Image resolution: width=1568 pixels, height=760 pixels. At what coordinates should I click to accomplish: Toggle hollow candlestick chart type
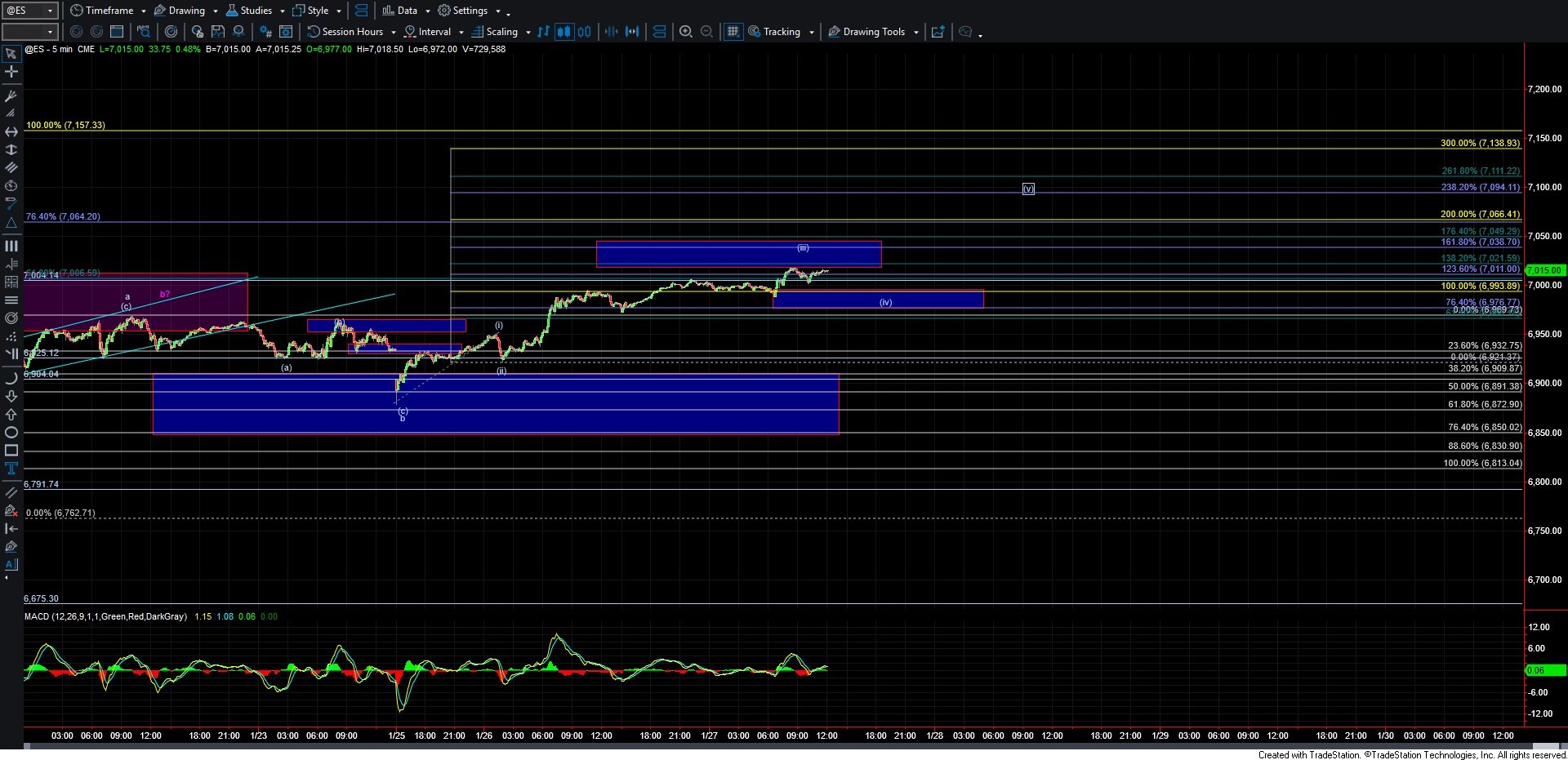[585, 32]
